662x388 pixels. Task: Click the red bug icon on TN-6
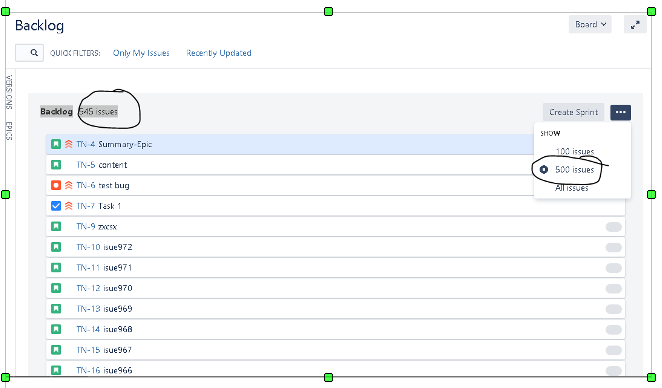pos(56,185)
